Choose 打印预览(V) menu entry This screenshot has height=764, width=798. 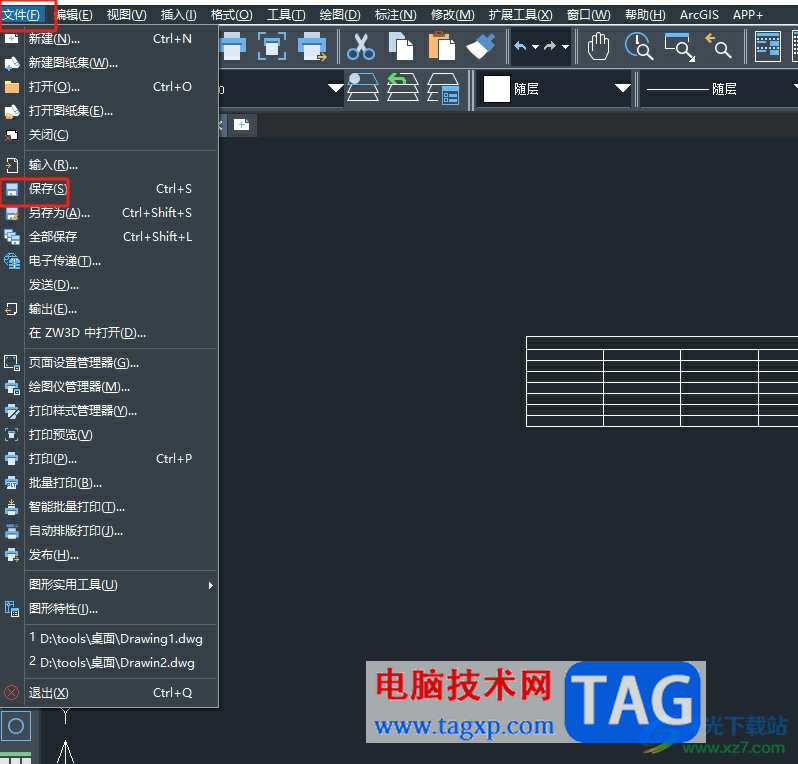[x=110, y=435]
